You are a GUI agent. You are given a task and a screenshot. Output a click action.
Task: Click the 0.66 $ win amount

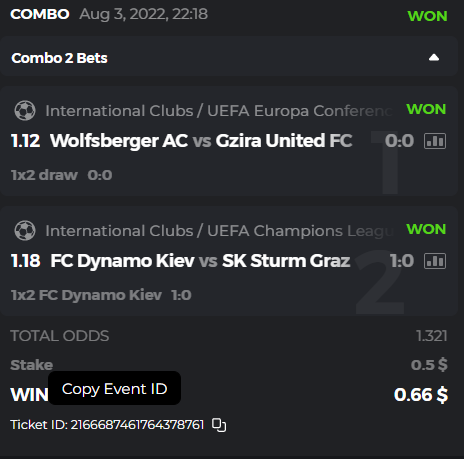tap(421, 395)
